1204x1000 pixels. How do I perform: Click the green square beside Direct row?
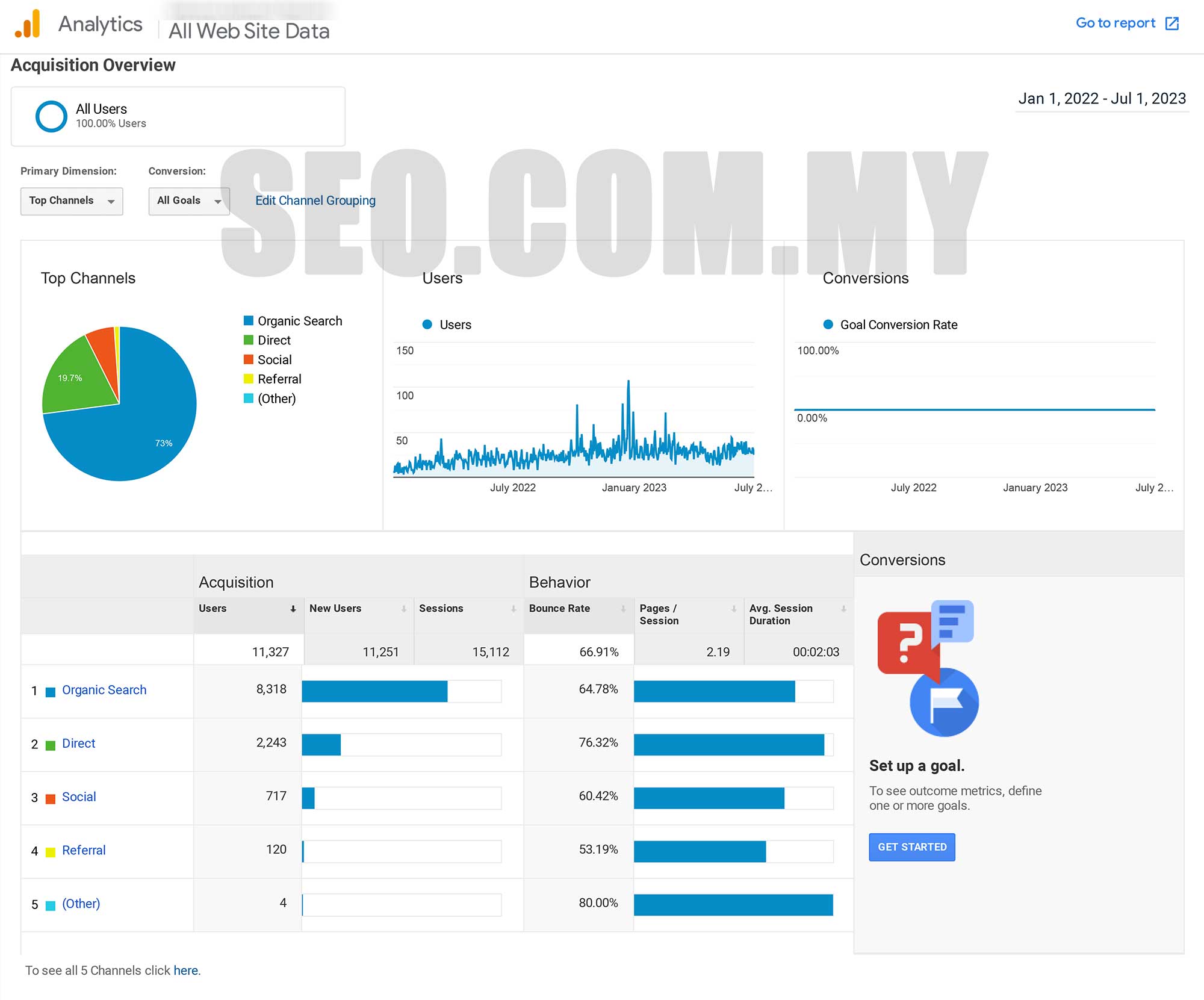coord(51,745)
